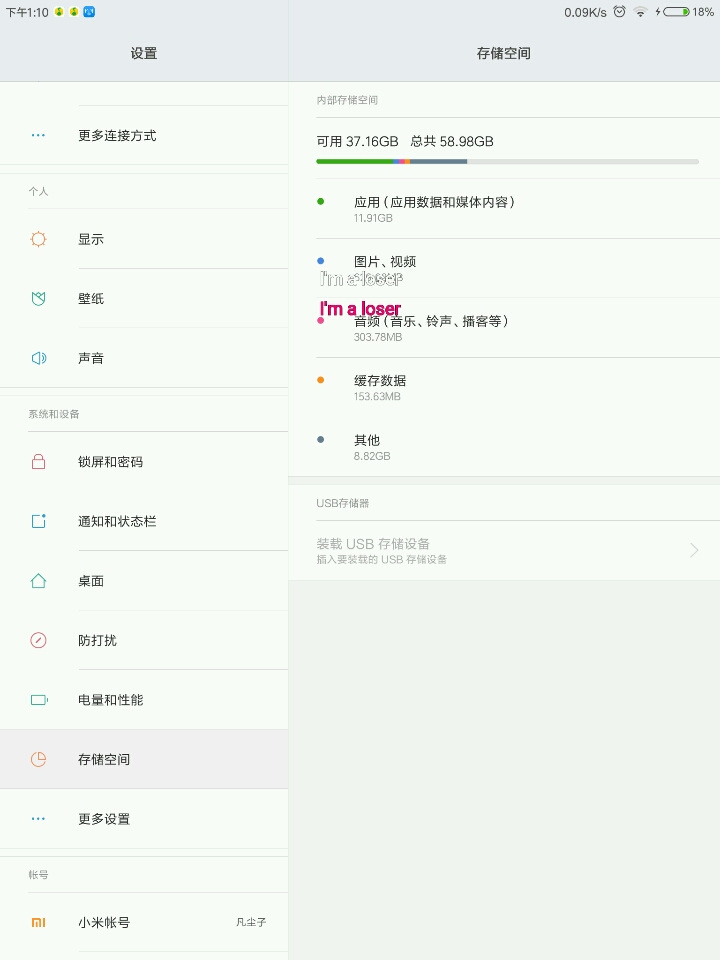The height and width of the screenshot is (960, 720).
Task: Open 音频 (音乐、铃声、播客等) storage entry
Action: (432, 328)
